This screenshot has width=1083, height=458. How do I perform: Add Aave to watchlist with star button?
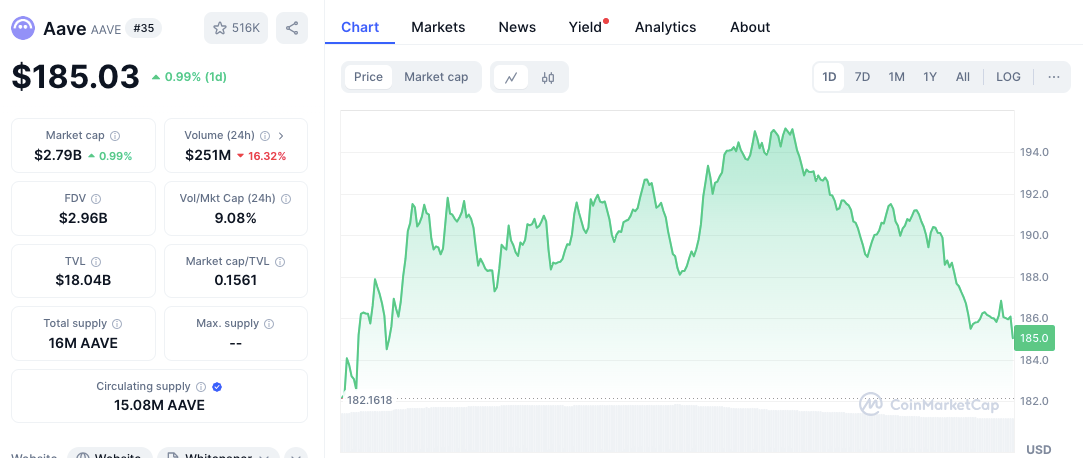coord(236,28)
